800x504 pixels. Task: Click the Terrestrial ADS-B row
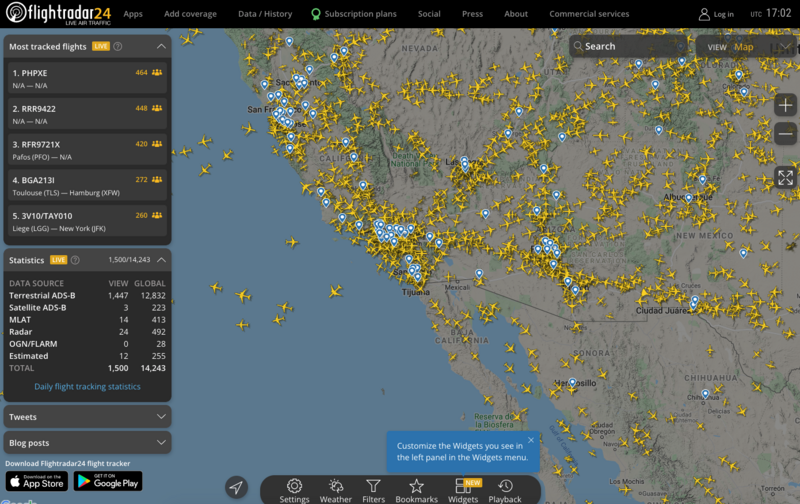[87, 295]
